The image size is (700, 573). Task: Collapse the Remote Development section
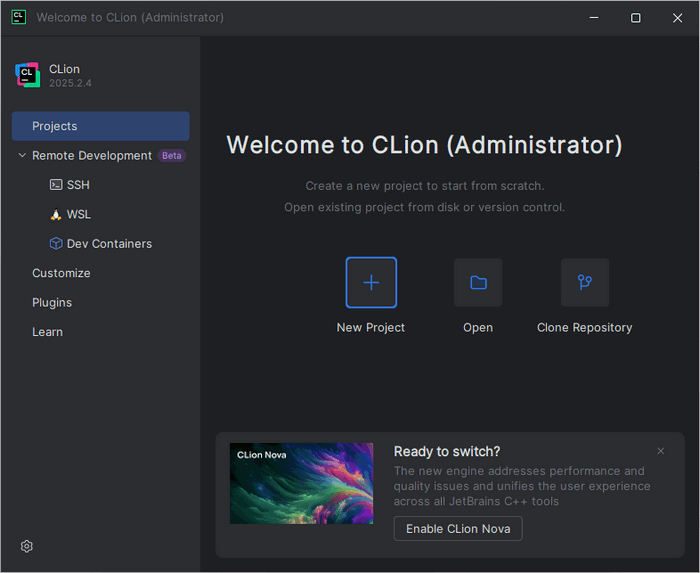(x=22, y=156)
